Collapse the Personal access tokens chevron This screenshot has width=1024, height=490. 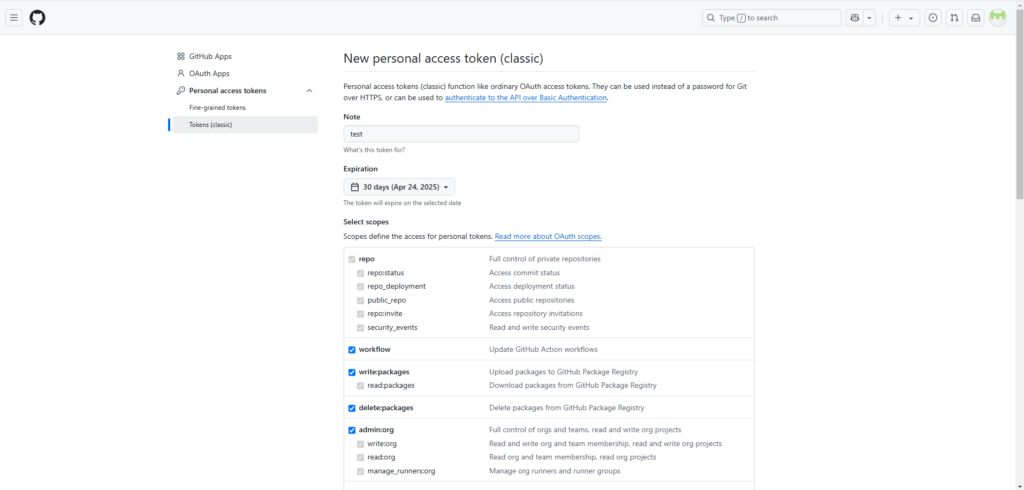pos(310,91)
